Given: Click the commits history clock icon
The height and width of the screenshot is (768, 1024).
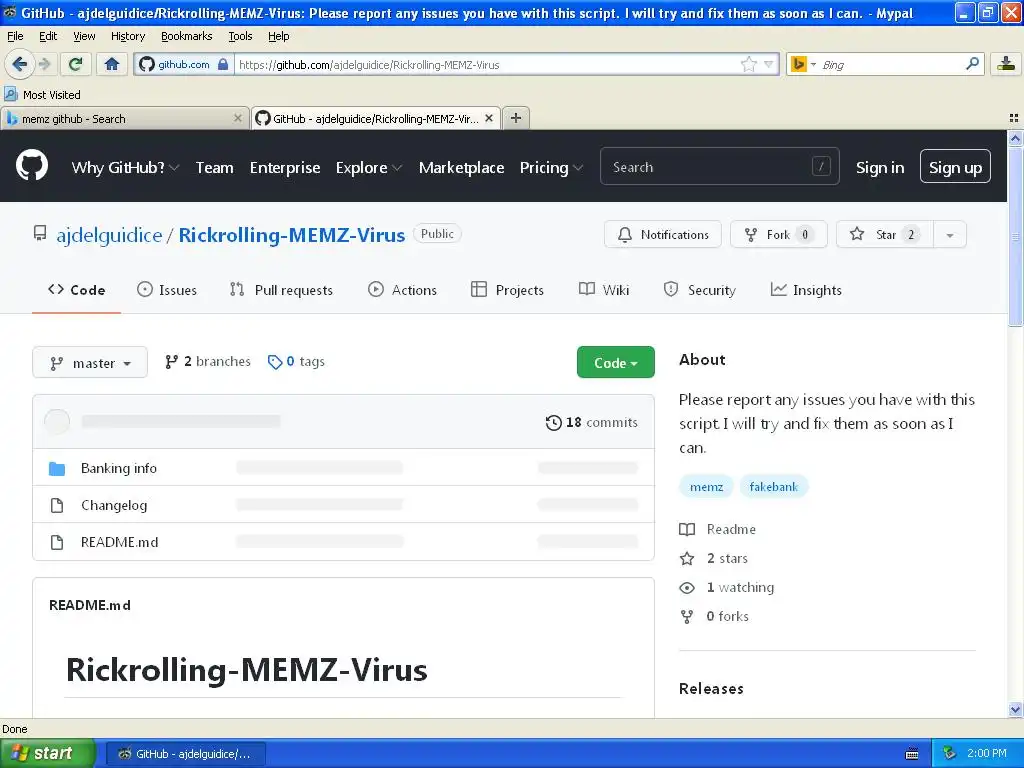Looking at the screenshot, I should pos(553,423).
